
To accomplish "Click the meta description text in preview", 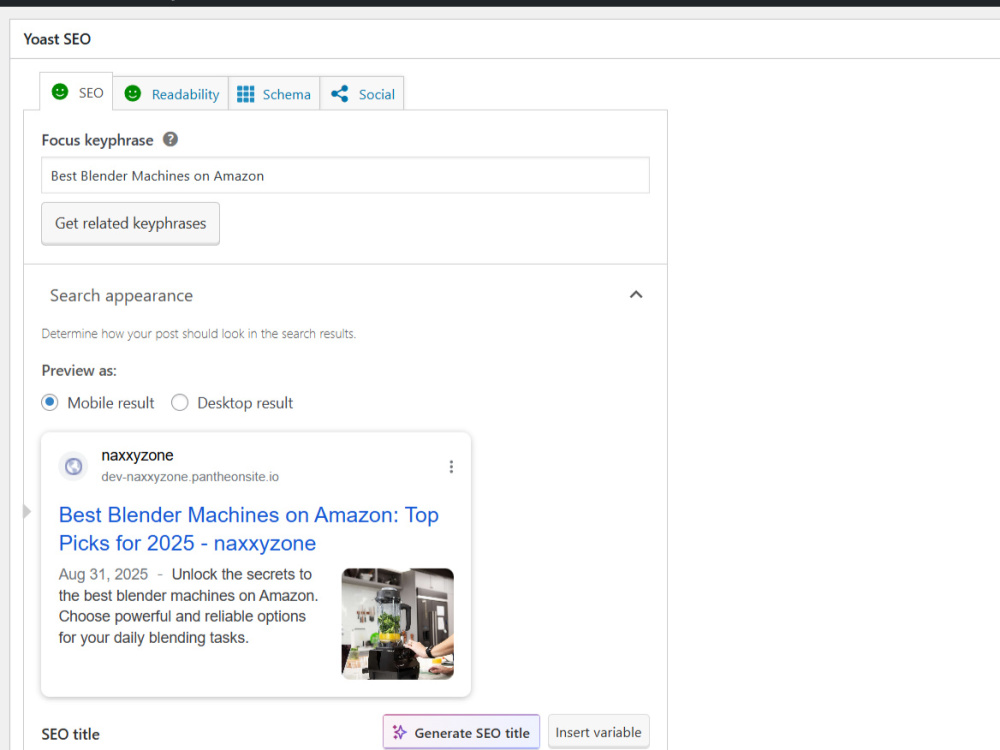I will click(188, 606).
